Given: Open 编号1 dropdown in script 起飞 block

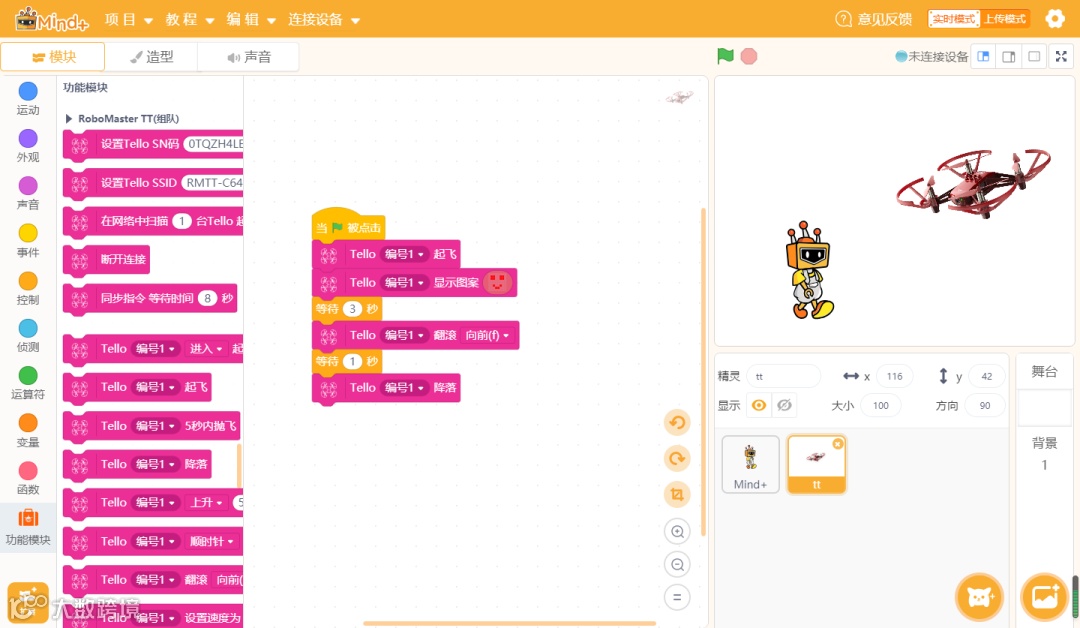Looking at the screenshot, I should (x=404, y=254).
